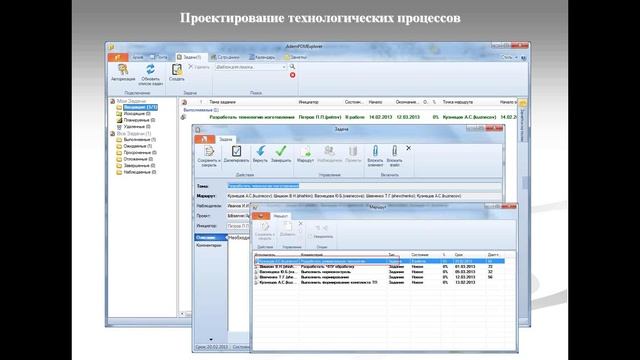Select the Просроченные (0) folder
Viewport: 640px width, 360px height.
[x=140, y=153]
